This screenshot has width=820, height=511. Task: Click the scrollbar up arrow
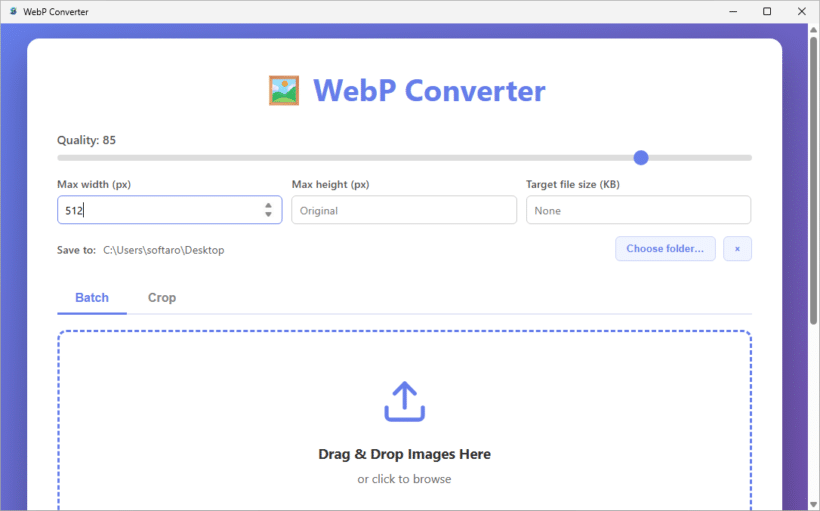[x=813, y=29]
